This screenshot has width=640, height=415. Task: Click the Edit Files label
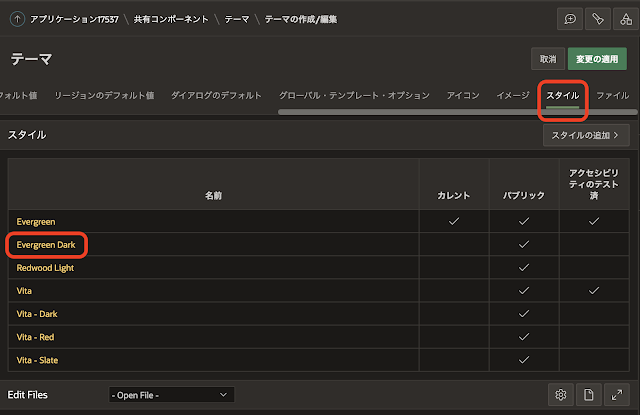28,395
